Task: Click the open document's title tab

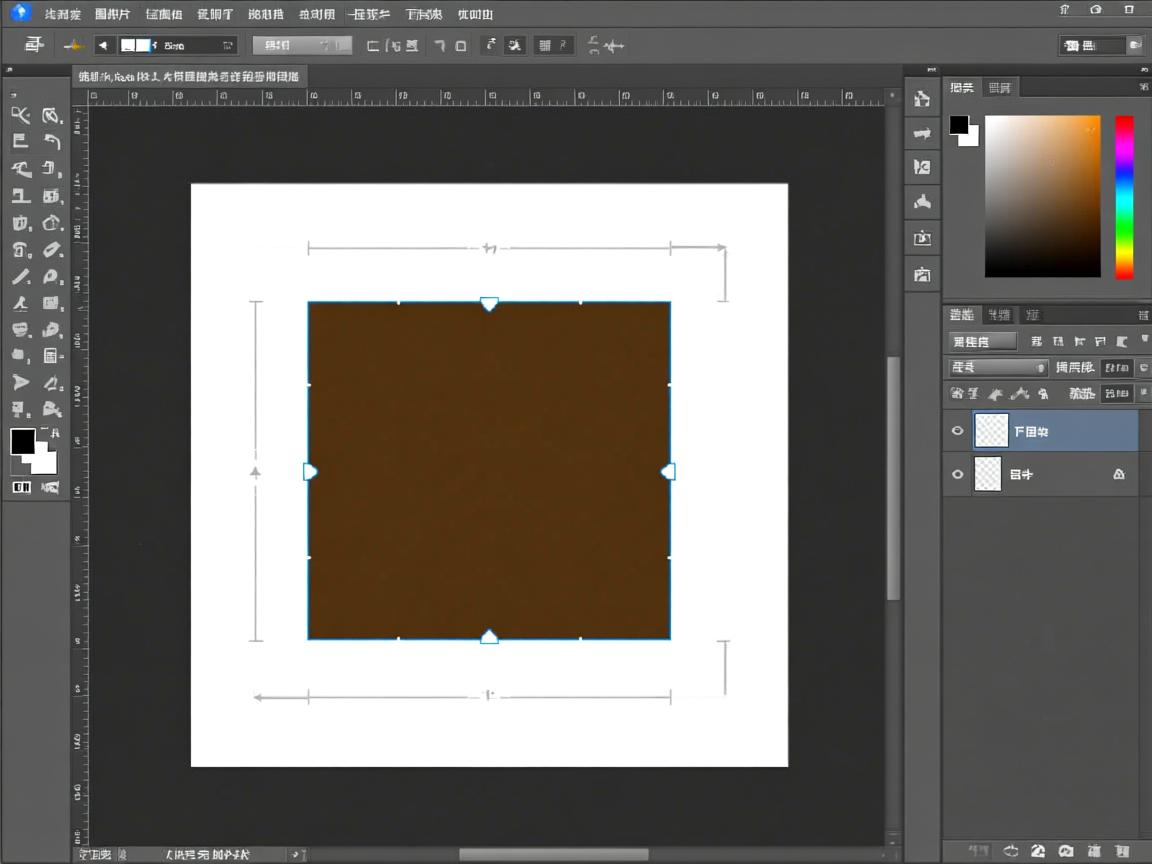Action: tap(188, 76)
